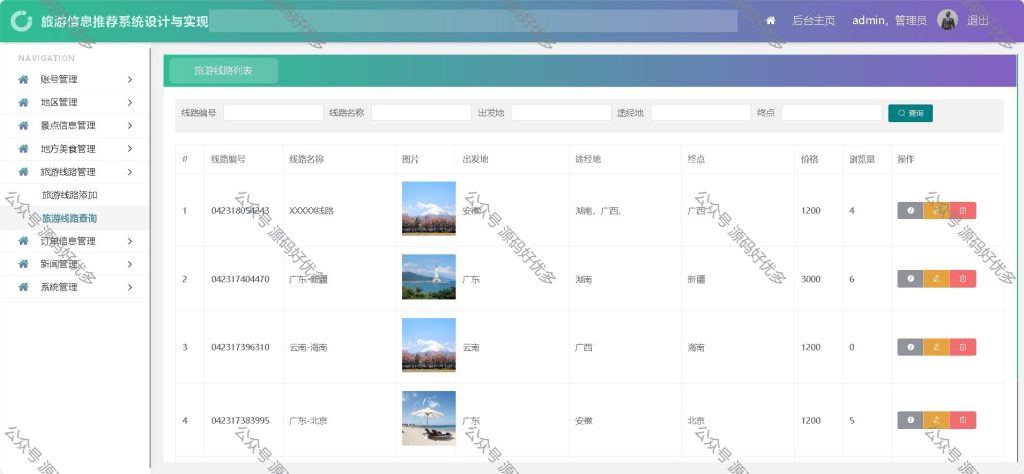Click the 查询 search button
The image size is (1024, 474).
tap(910, 113)
